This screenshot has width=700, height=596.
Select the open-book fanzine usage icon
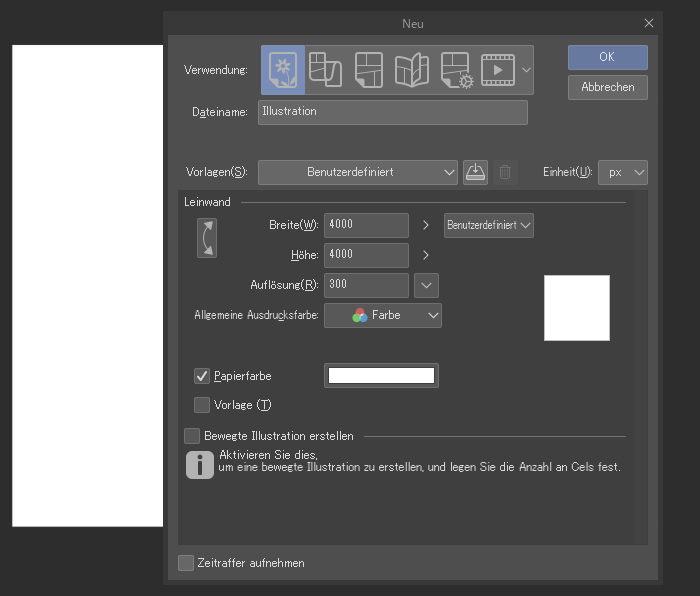pyautogui.click(x=412, y=70)
